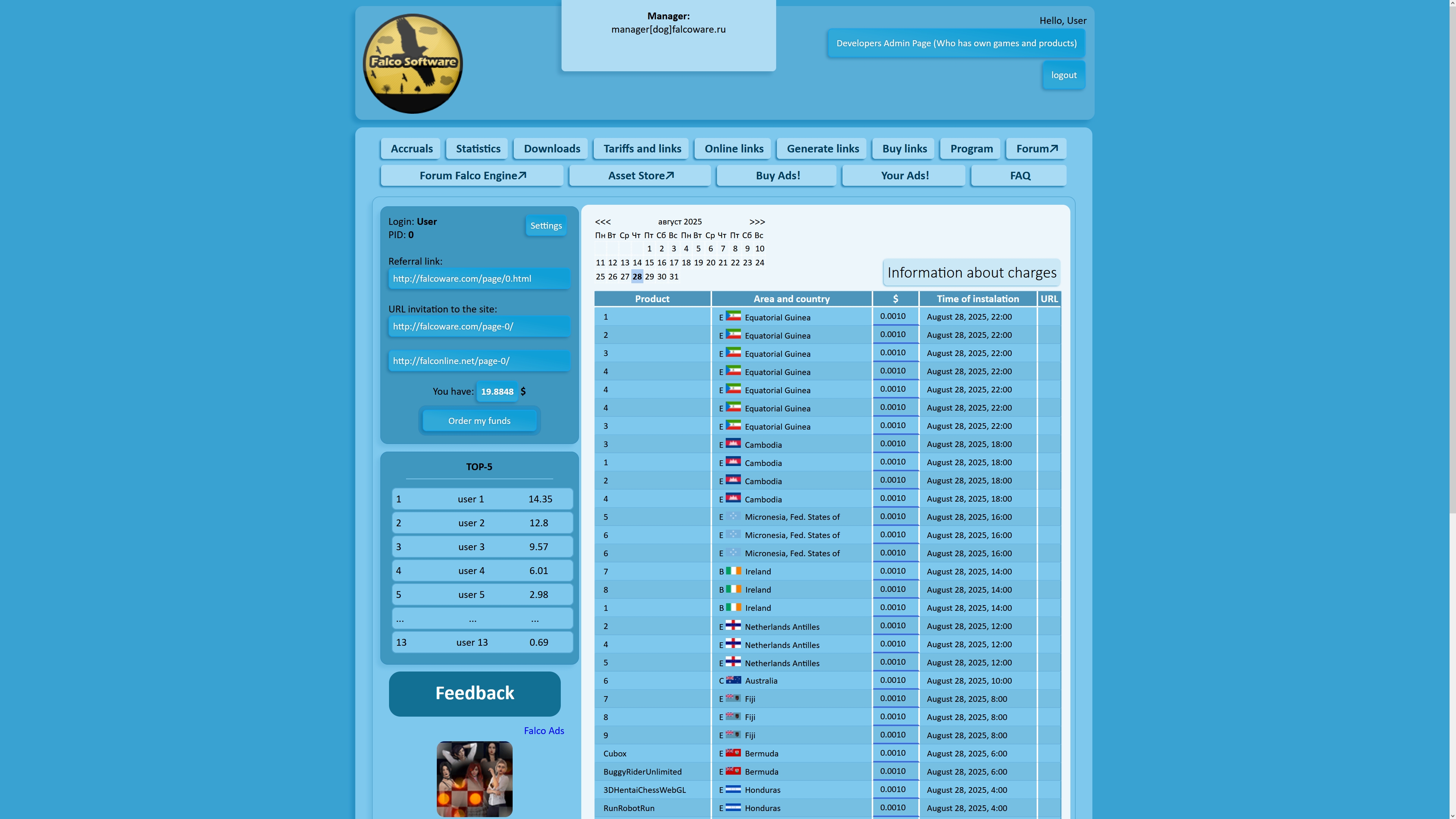The height and width of the screenshot is (819, 1456).
Task: Click the large Feedback button
Action: 474,693
